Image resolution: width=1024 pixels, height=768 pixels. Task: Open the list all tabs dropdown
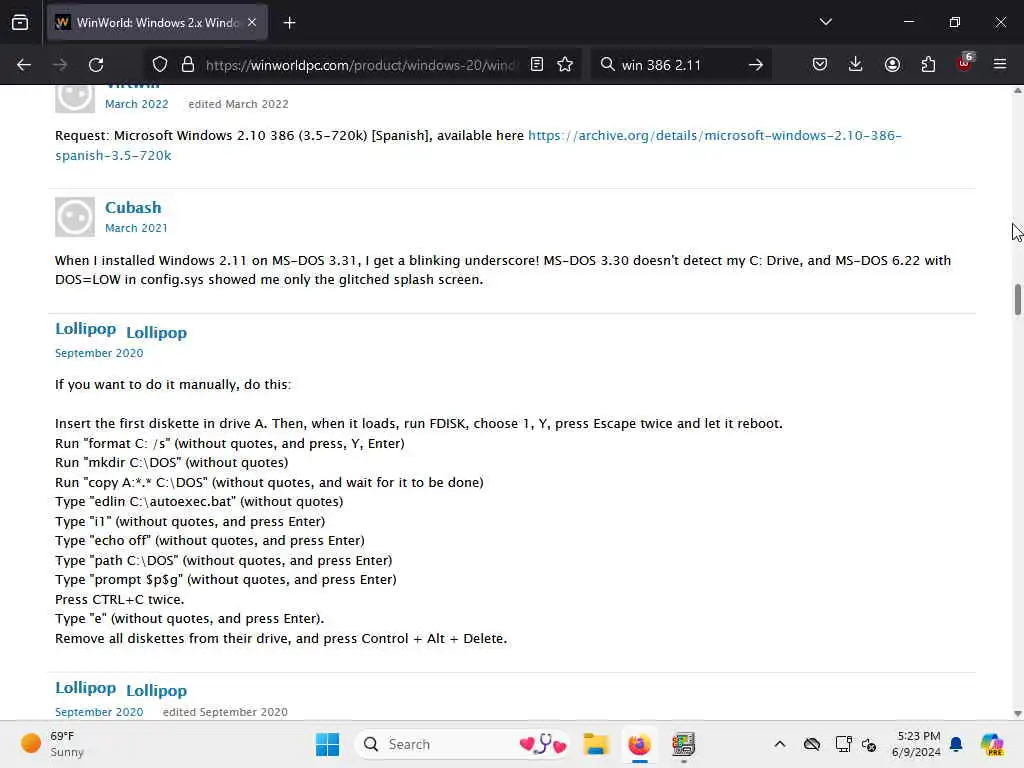click(825, 22)
